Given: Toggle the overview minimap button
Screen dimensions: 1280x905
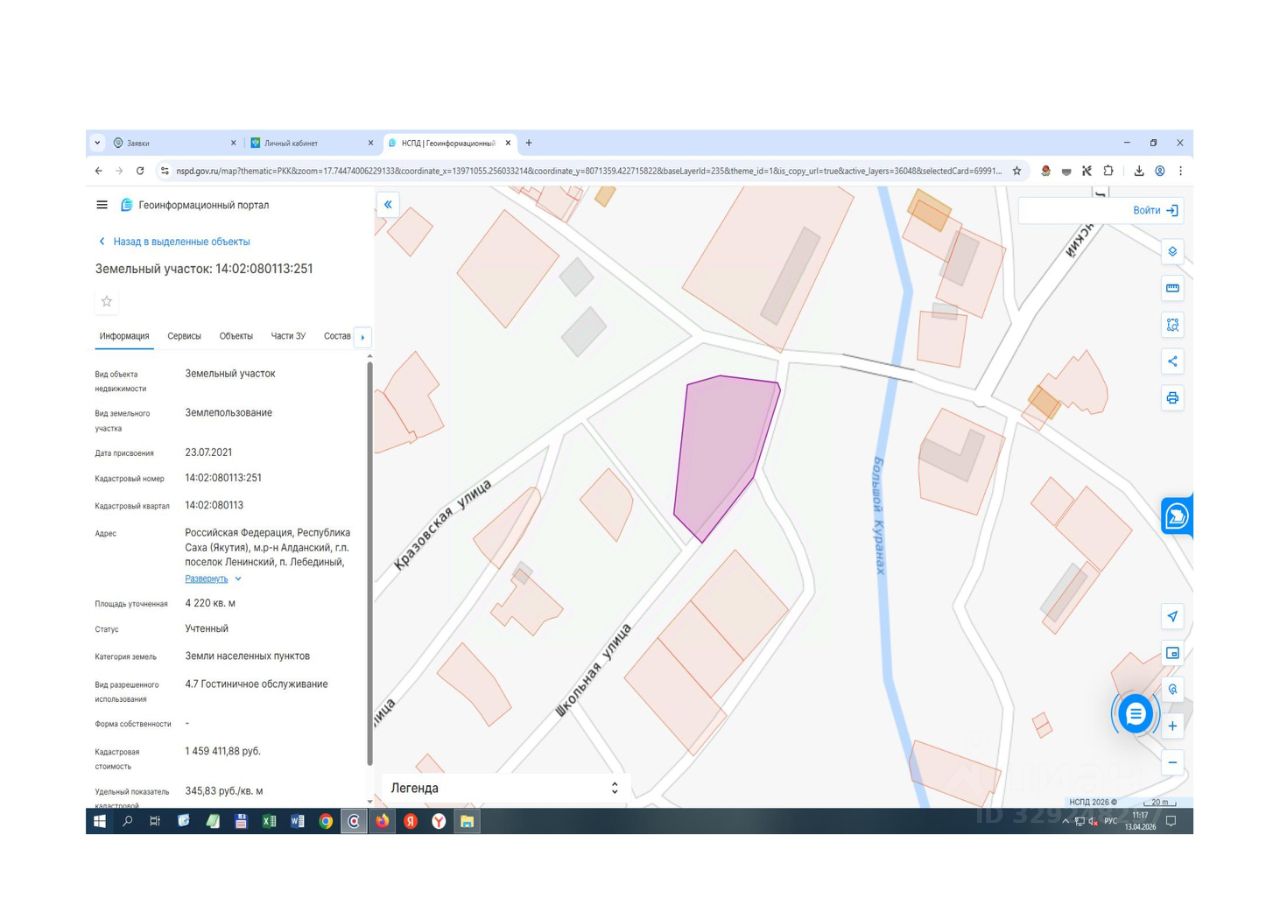Looking at the screenshot, I should tap(1172, 653).
